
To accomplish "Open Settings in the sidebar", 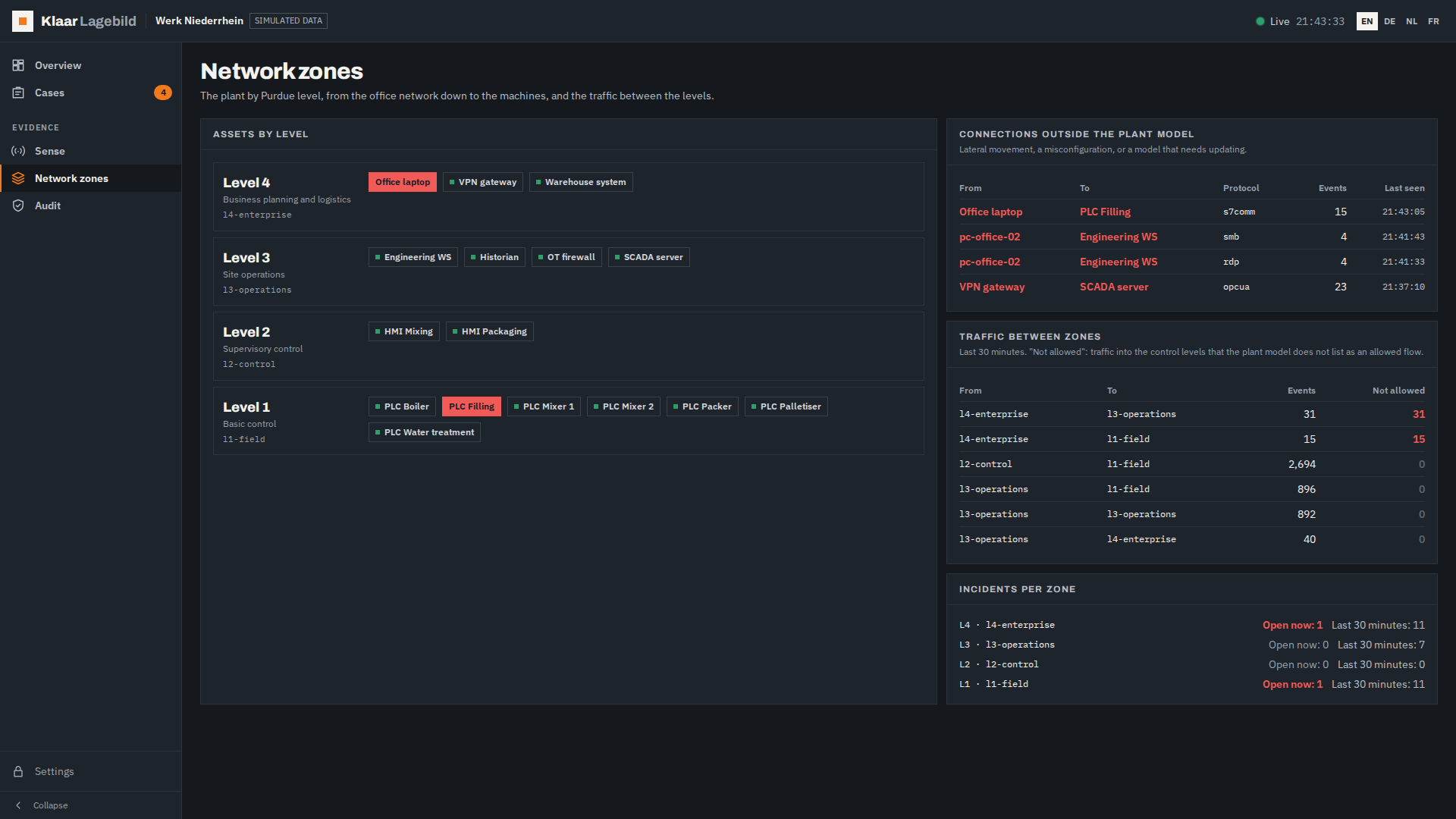I will (91, 771).
